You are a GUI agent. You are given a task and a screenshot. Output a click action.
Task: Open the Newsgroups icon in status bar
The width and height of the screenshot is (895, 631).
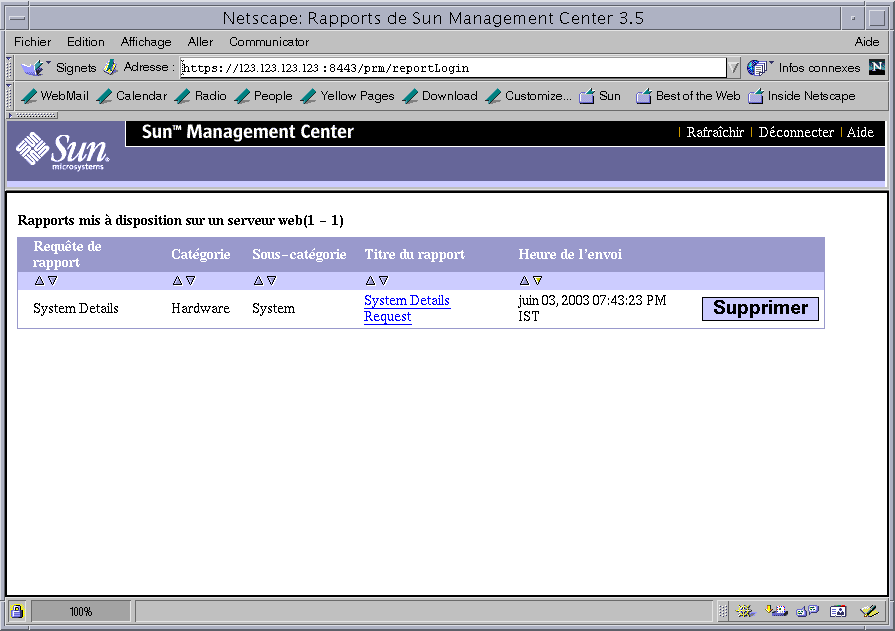[x=807, y=611]
